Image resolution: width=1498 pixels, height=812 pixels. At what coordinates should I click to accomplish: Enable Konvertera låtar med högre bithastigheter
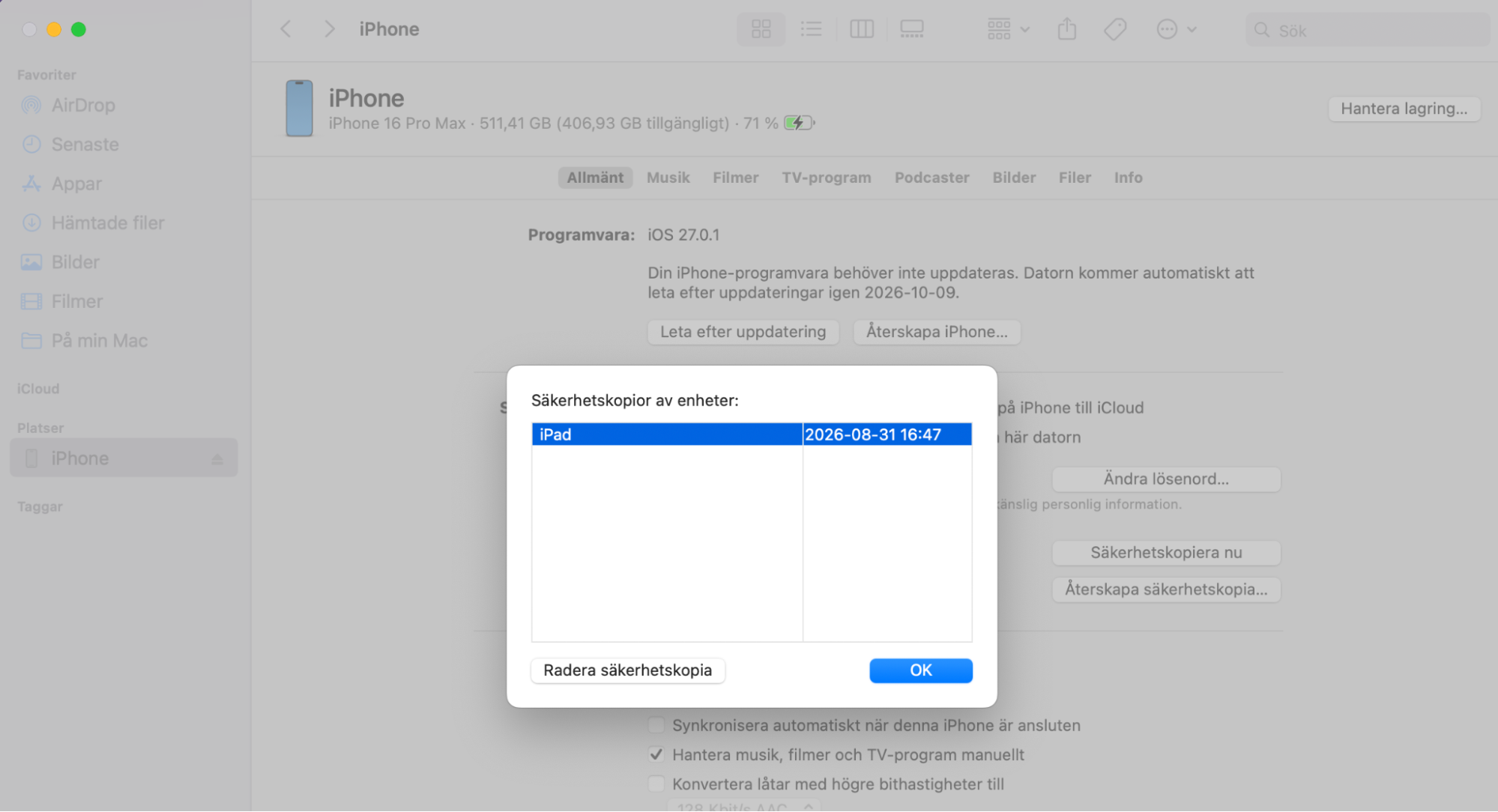click(656, 784)
